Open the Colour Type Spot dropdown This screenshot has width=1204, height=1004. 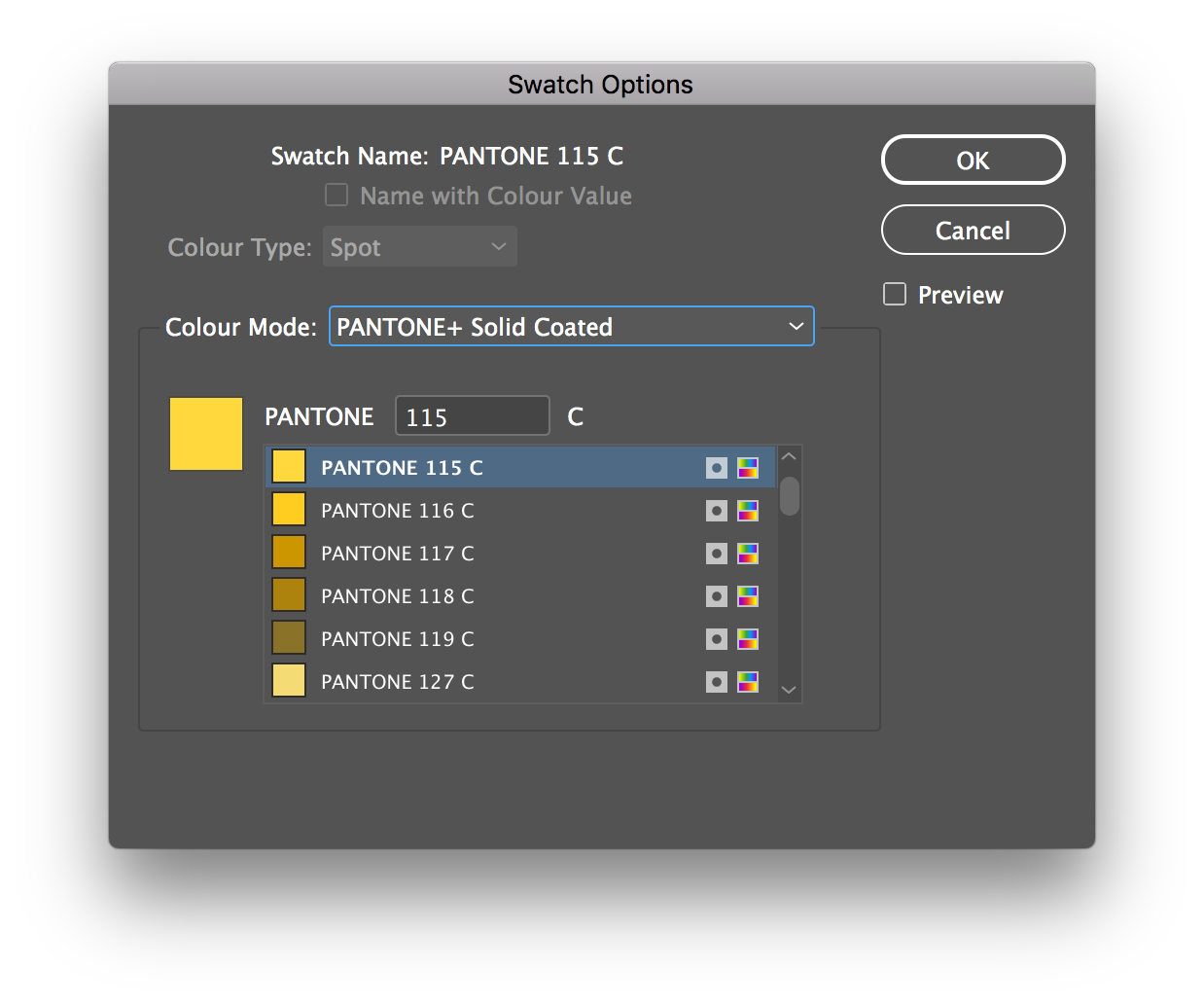[420, 247]
